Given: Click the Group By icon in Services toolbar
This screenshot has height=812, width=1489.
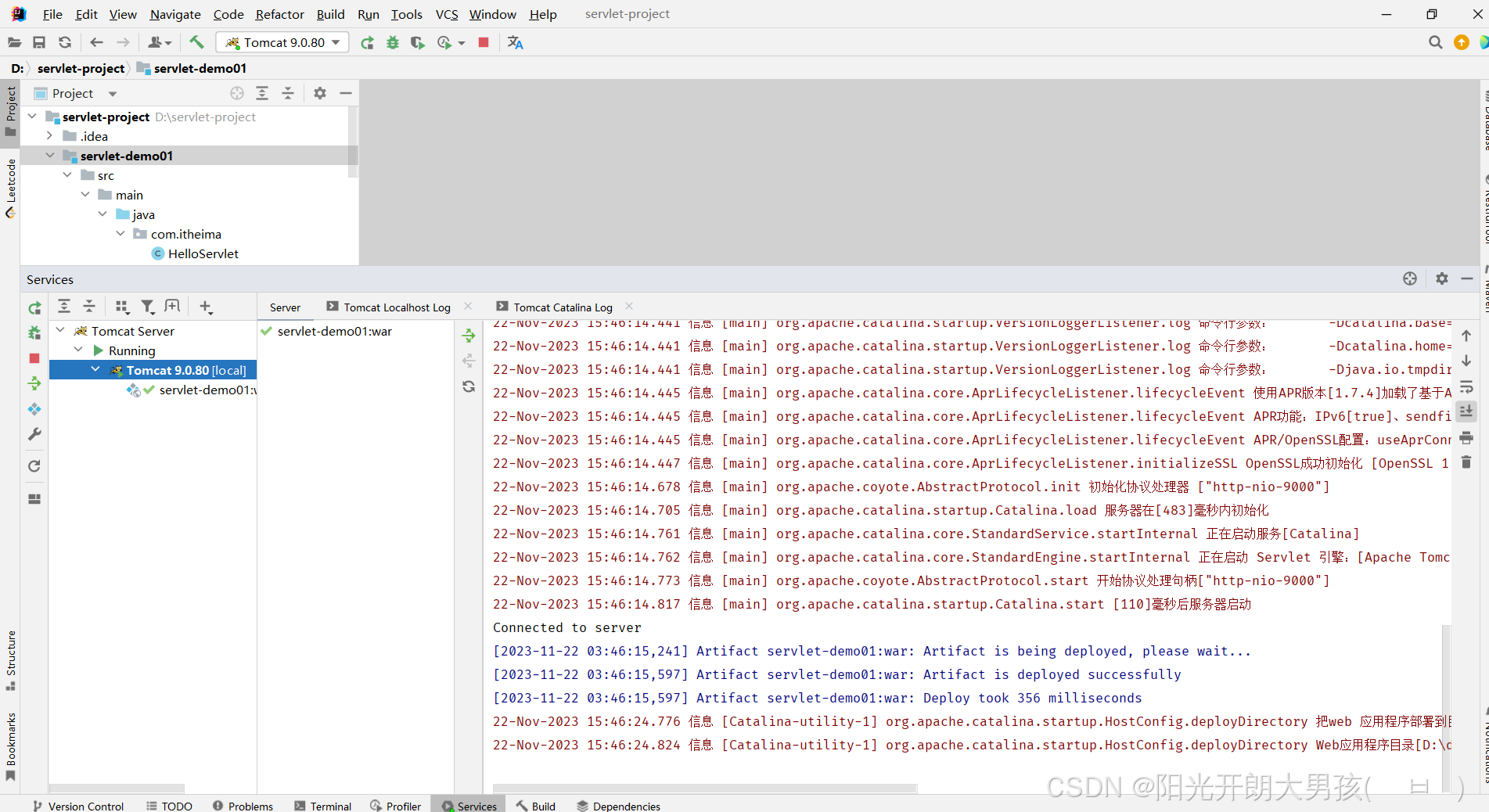Looking at the screenshot, I should click(122, 307).
